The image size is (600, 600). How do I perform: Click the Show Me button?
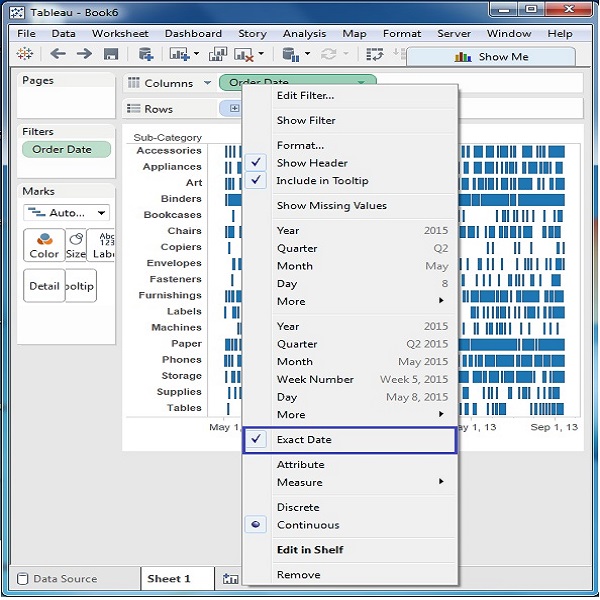(490, 57)
